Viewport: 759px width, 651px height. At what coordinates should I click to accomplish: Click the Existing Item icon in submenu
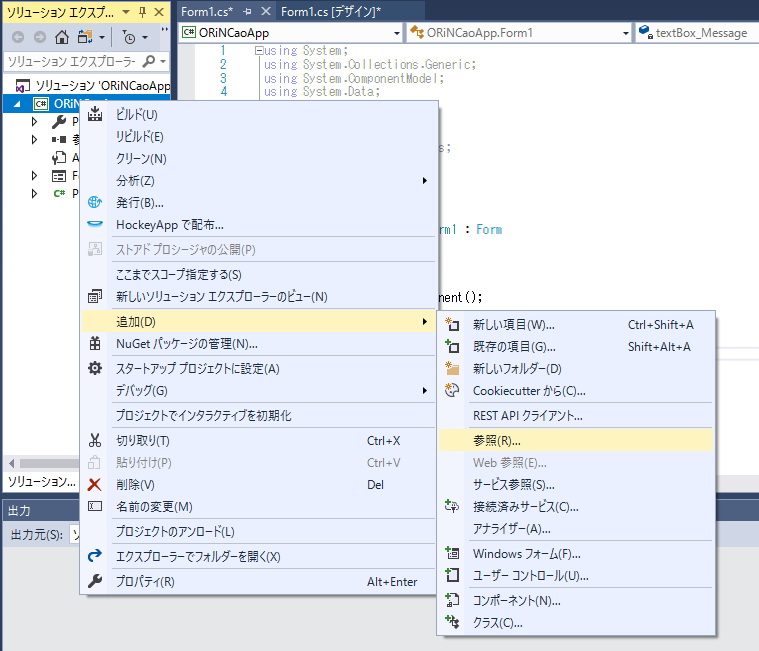click(452, 346)
